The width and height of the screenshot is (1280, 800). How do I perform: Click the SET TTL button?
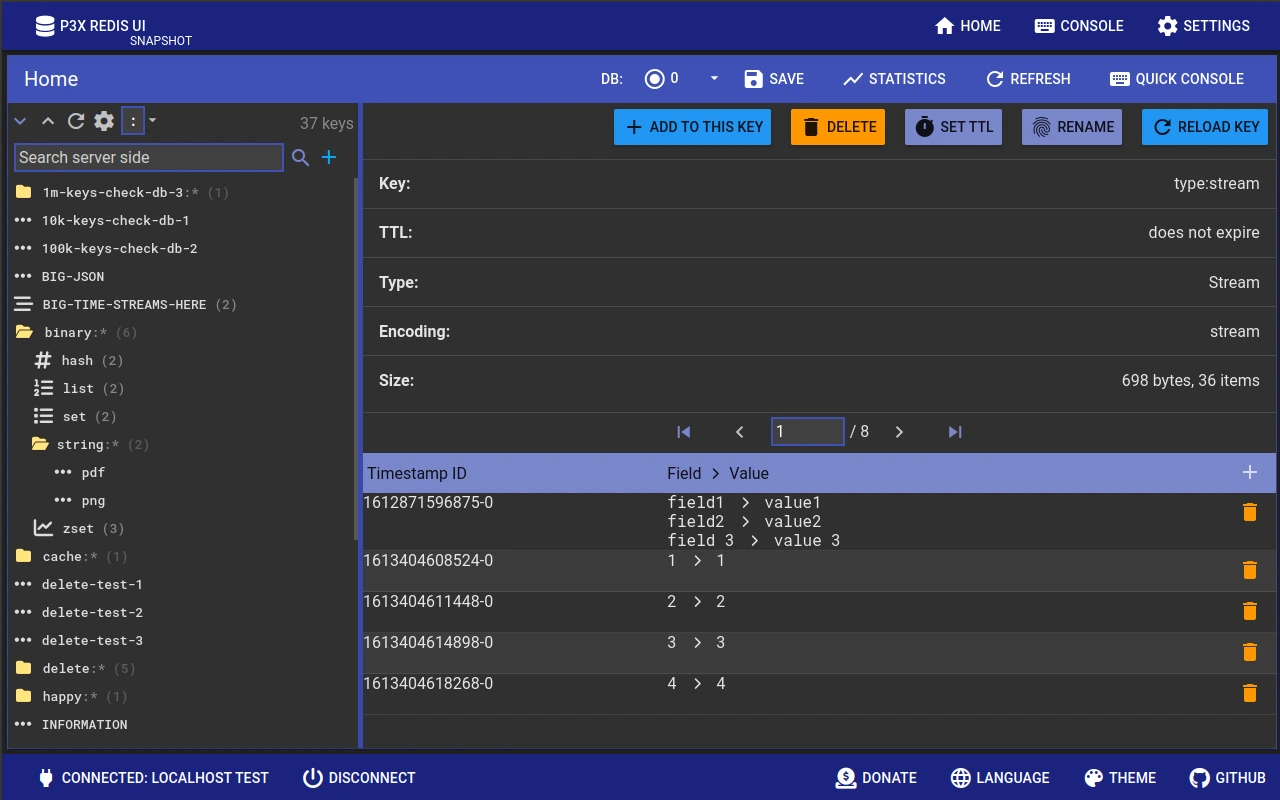(953, 126)
